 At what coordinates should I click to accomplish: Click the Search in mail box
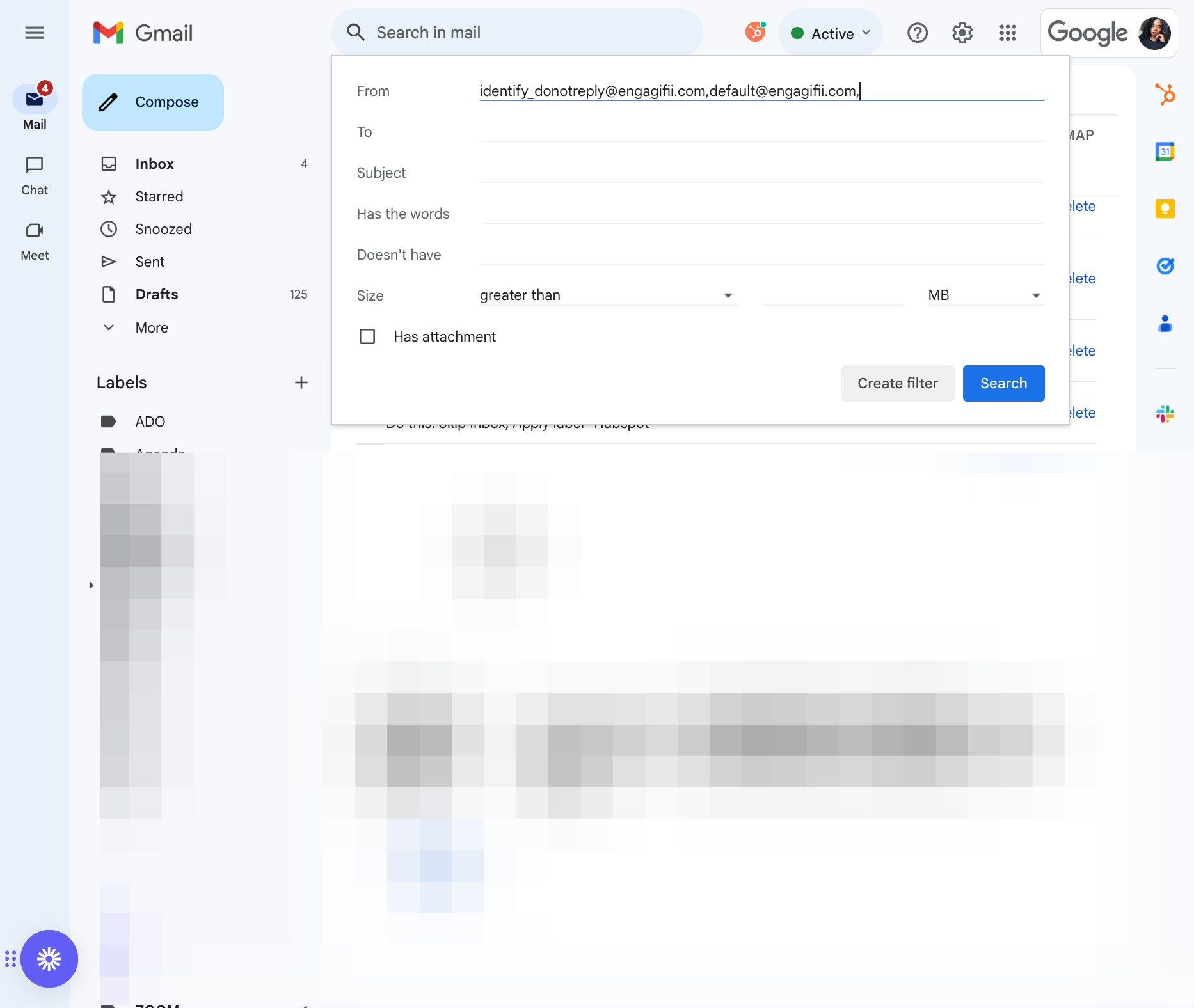[x=517, y=33]
